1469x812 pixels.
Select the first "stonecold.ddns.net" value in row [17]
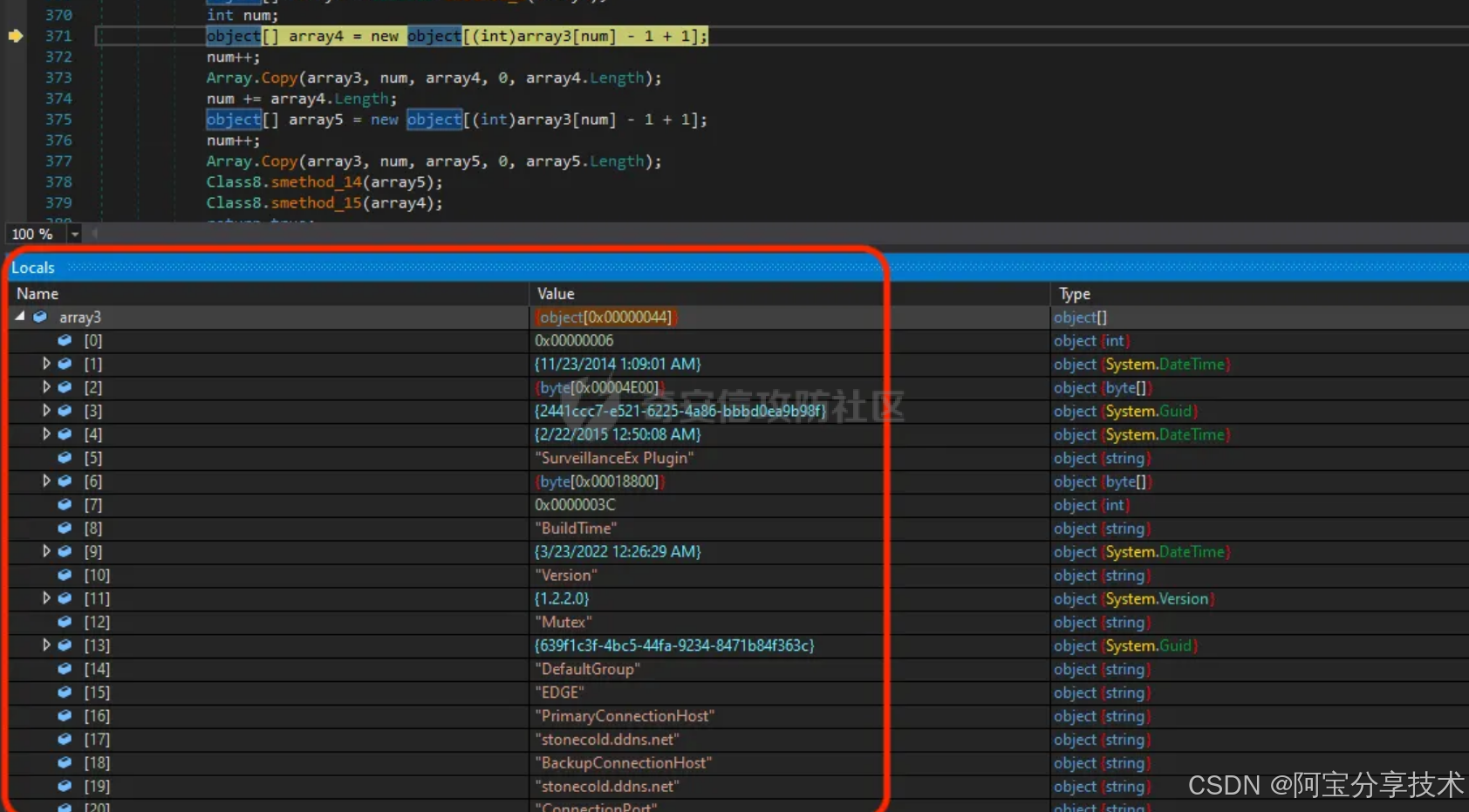[607, 740]
